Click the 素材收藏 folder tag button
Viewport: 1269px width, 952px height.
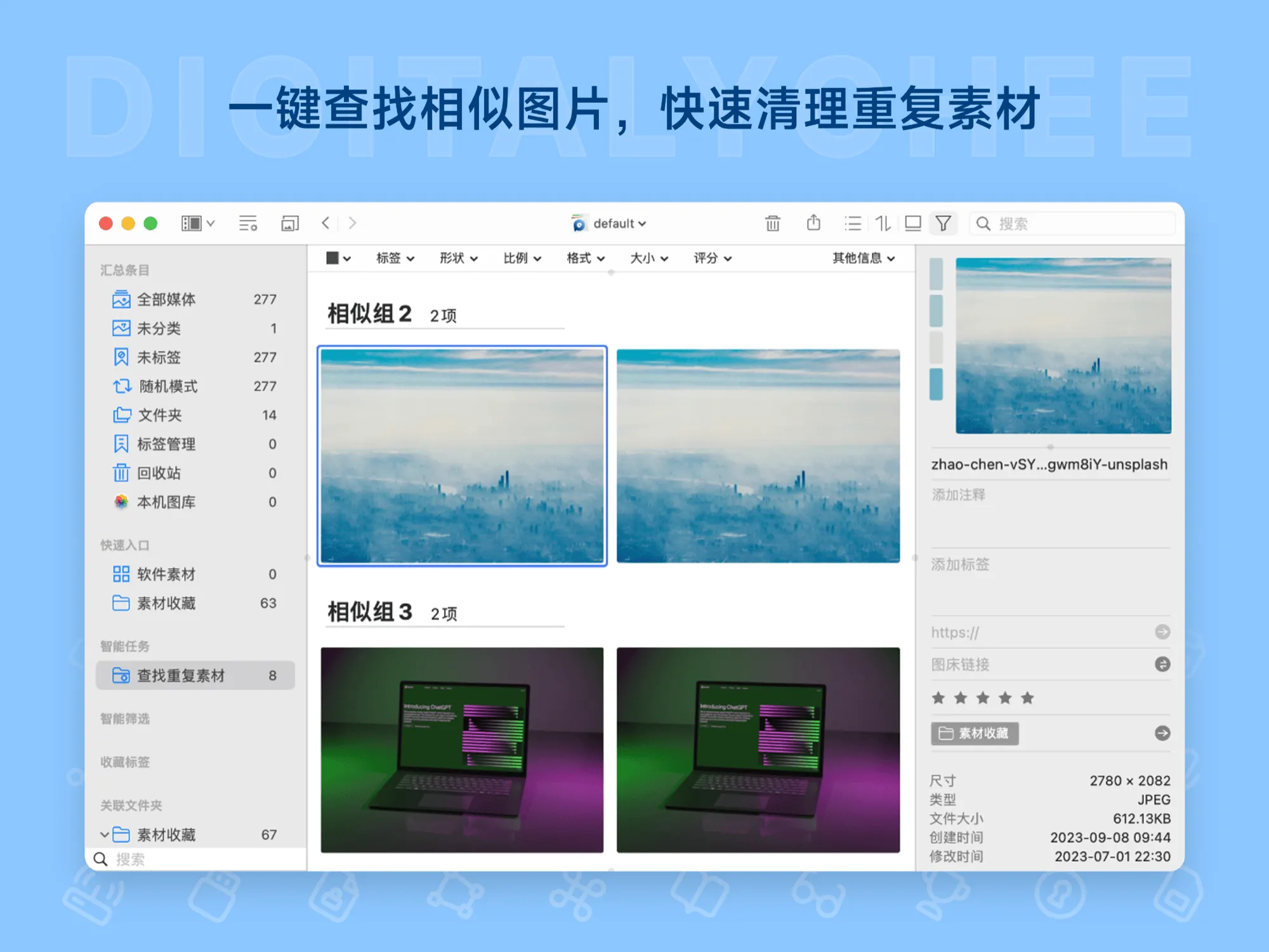975,733
